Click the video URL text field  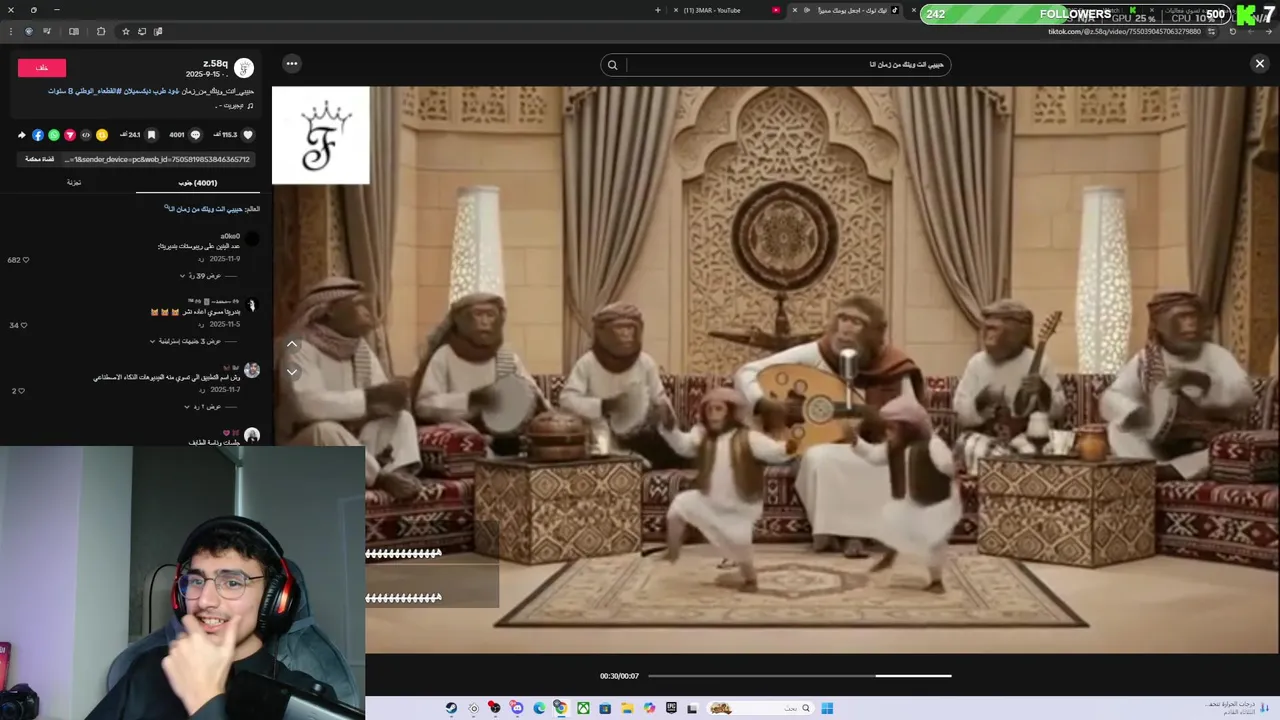click(x=157, y=159)
